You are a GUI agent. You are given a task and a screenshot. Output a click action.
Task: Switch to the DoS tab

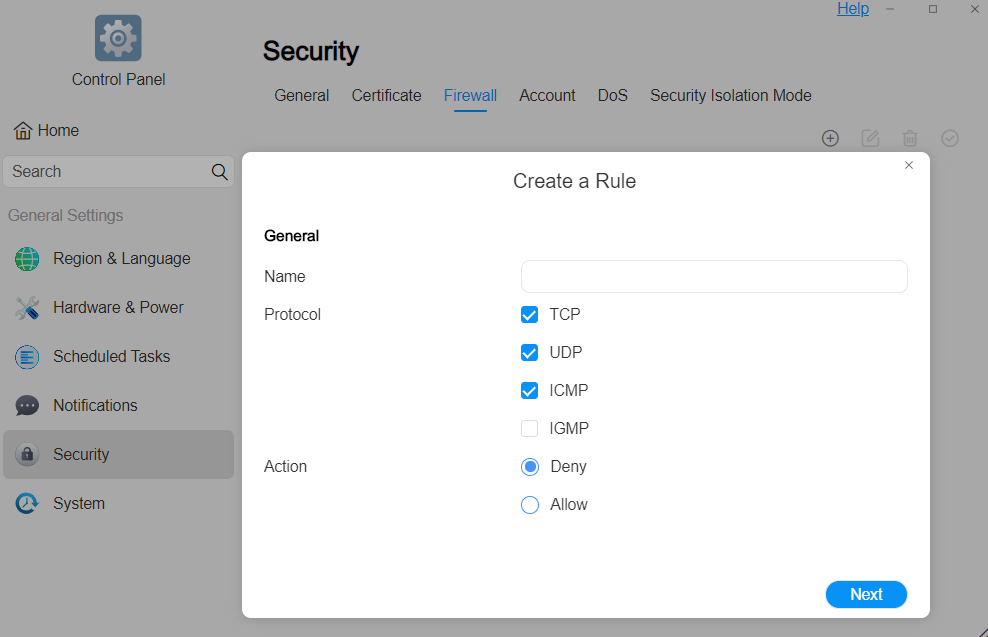[612, 96]
